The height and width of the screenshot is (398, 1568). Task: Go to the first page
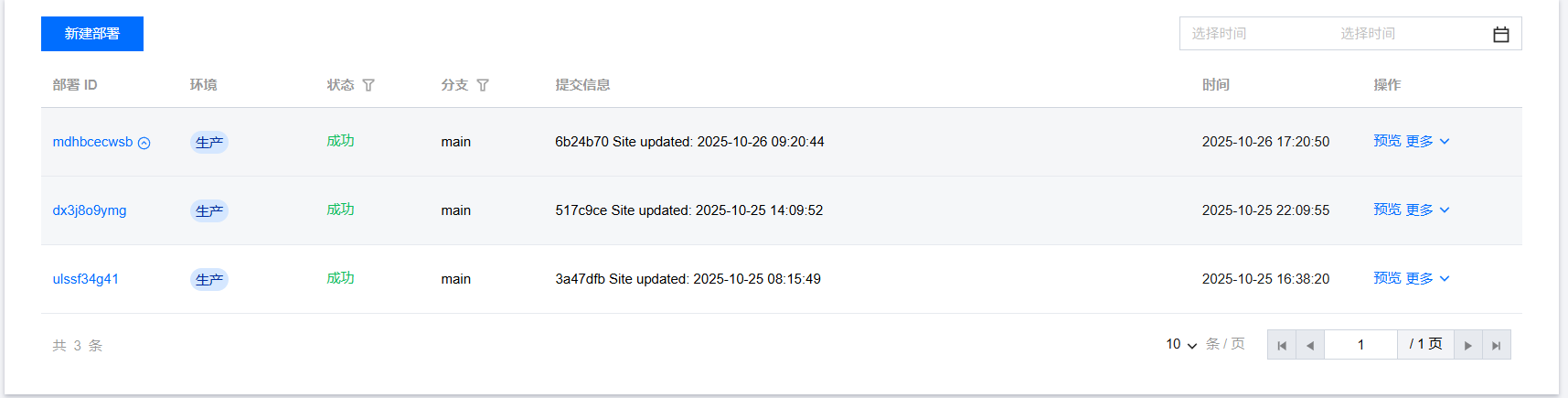click(1282, 345)
